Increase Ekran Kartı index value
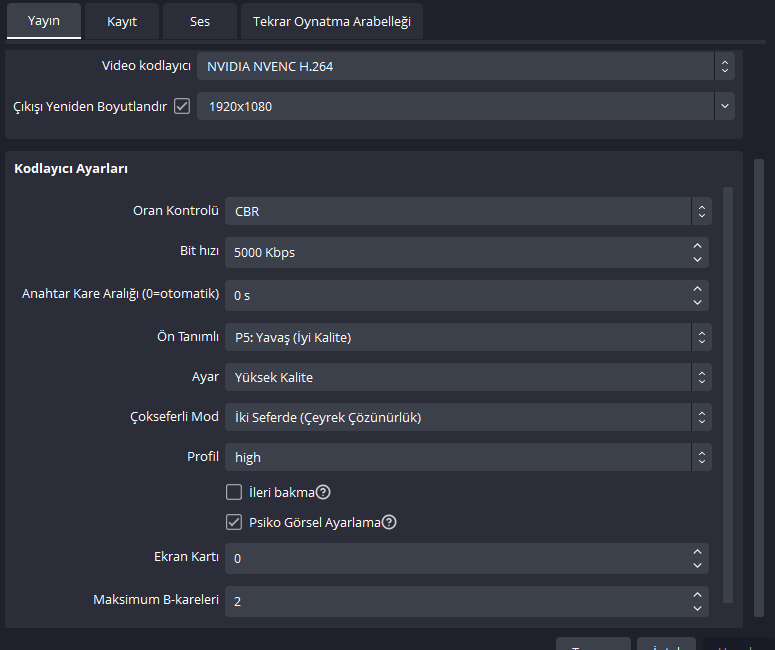Viewport: 775px width, 650px height. (x=697, y=551)
